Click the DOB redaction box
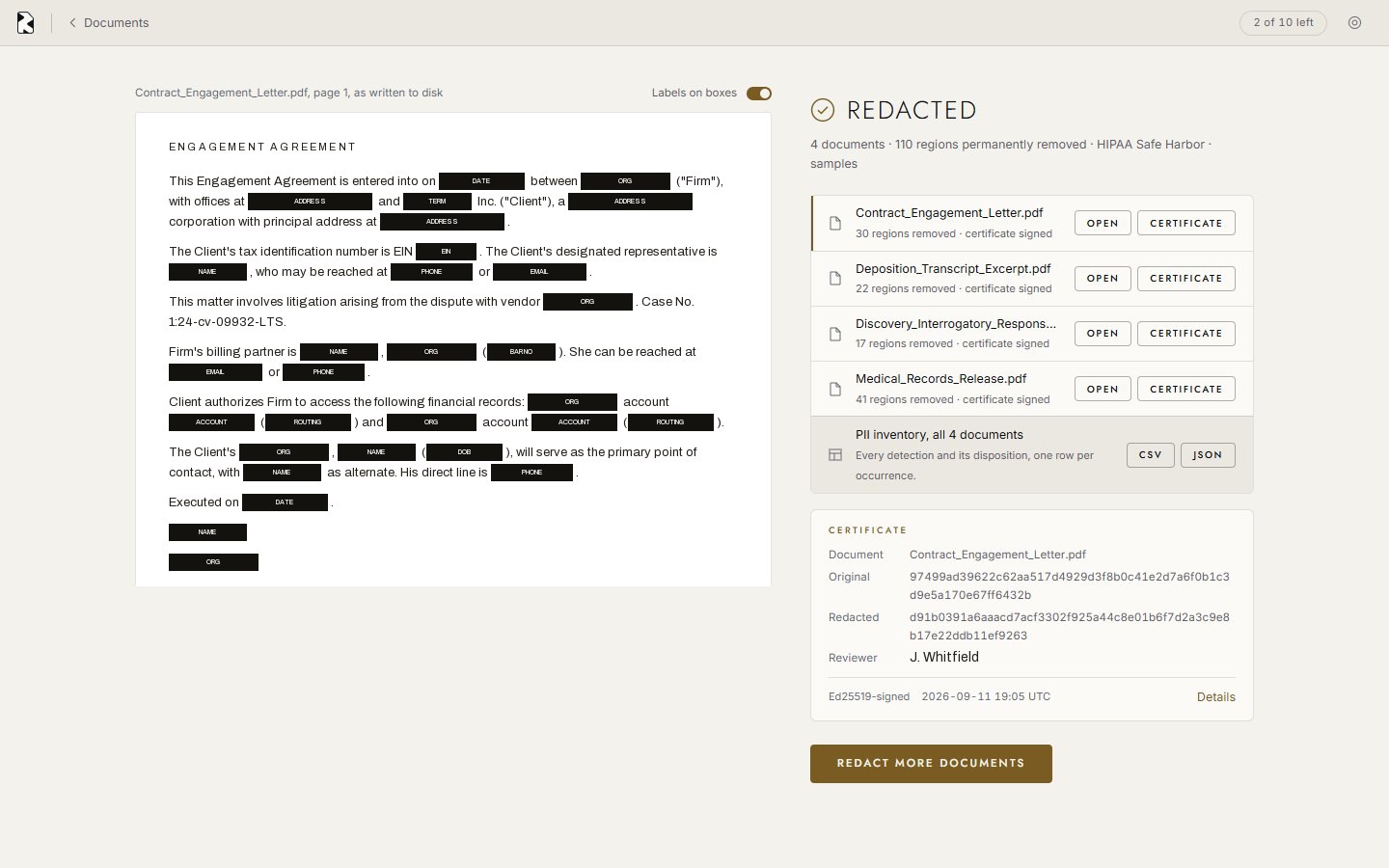The width and height of the screenshot is (1389, 868). click(x=464, y=452)
